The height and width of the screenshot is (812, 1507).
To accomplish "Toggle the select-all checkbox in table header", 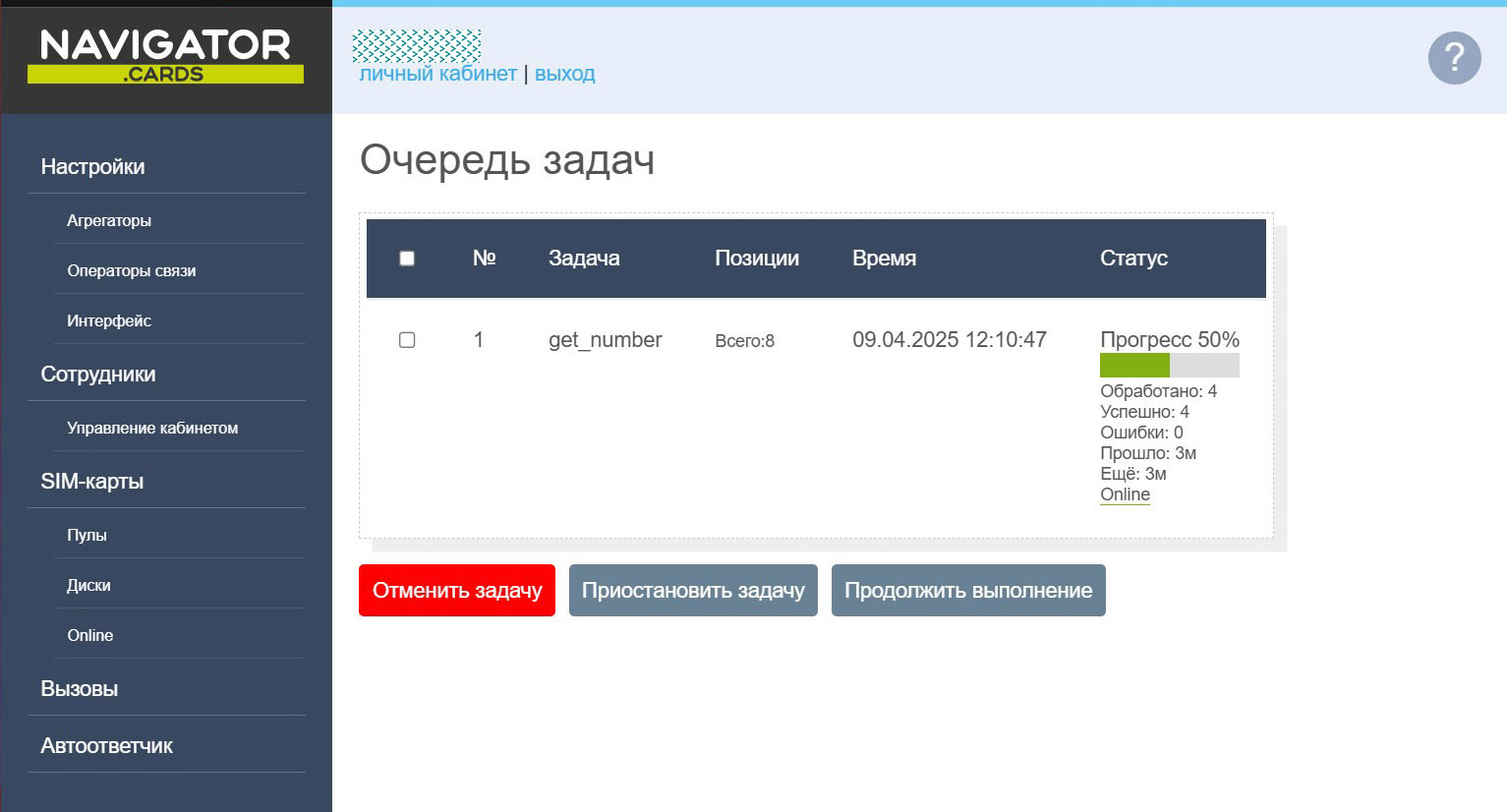I will click(407, 259).
